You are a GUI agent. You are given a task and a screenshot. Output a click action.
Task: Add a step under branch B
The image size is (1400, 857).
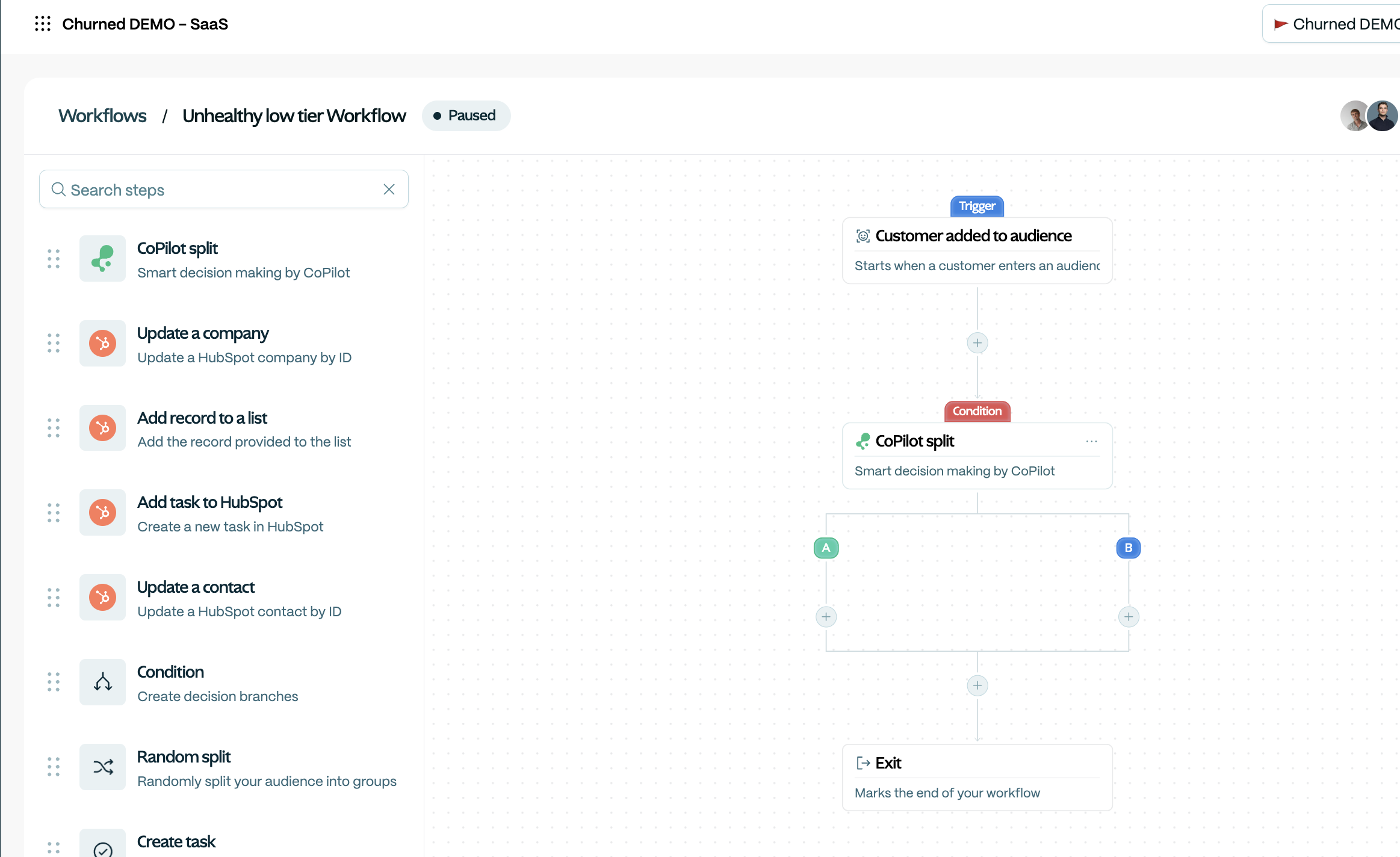(x=1129, y=617)
